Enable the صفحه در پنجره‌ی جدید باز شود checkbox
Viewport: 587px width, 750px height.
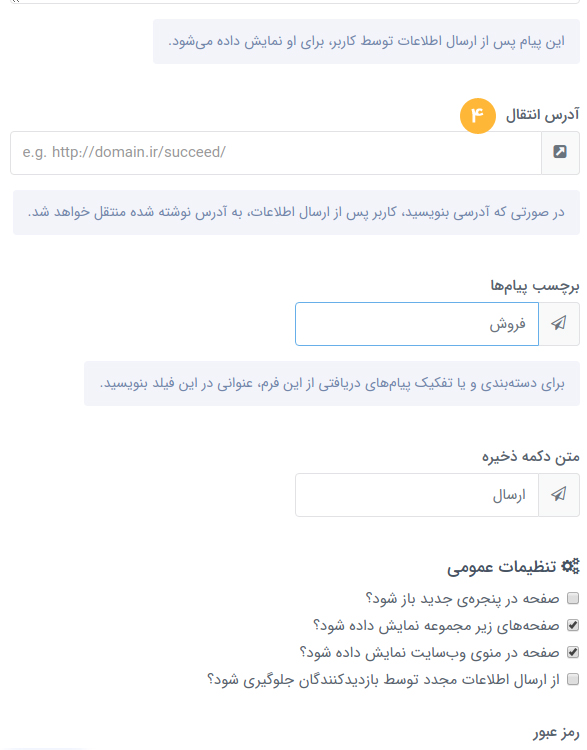coord(573,598)
